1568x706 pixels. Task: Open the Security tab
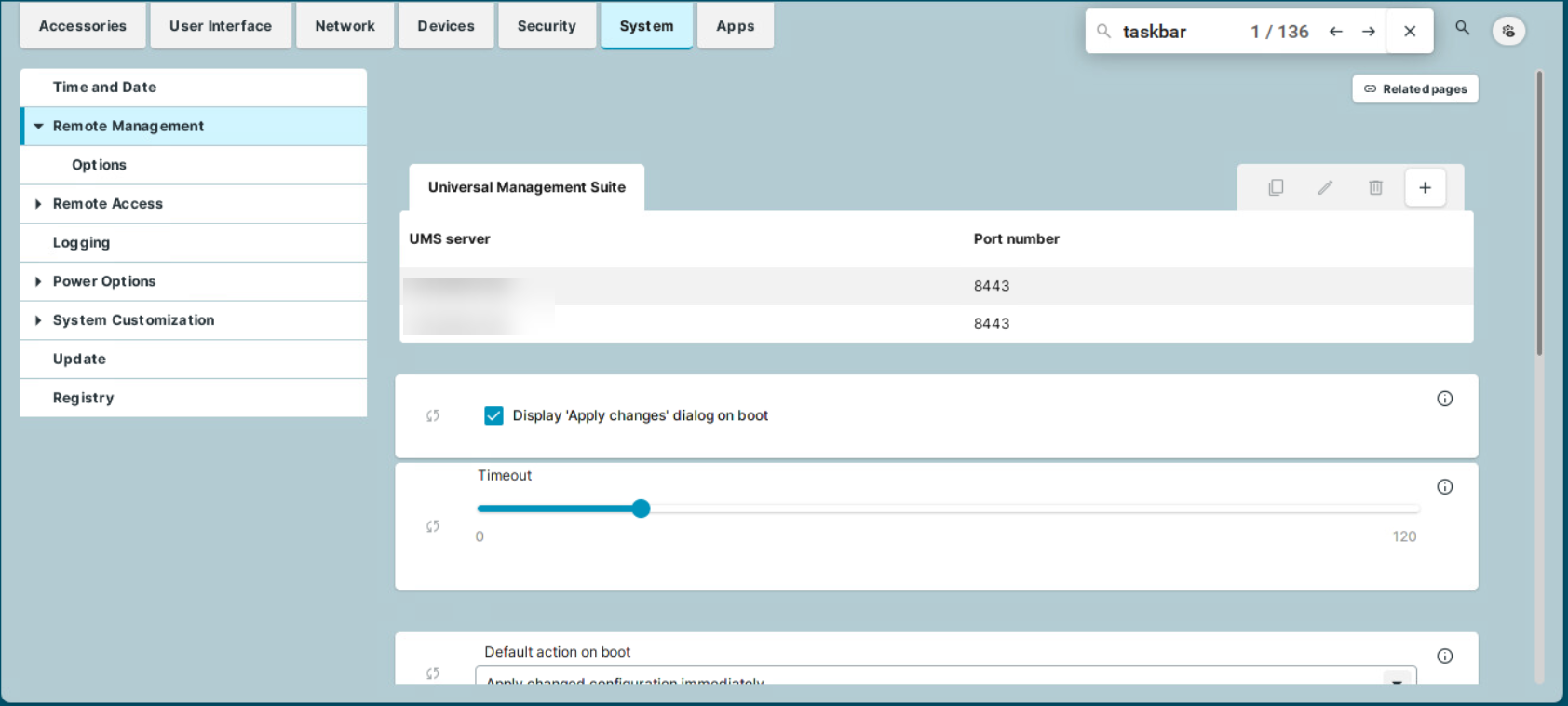click(x=547, y=26)
